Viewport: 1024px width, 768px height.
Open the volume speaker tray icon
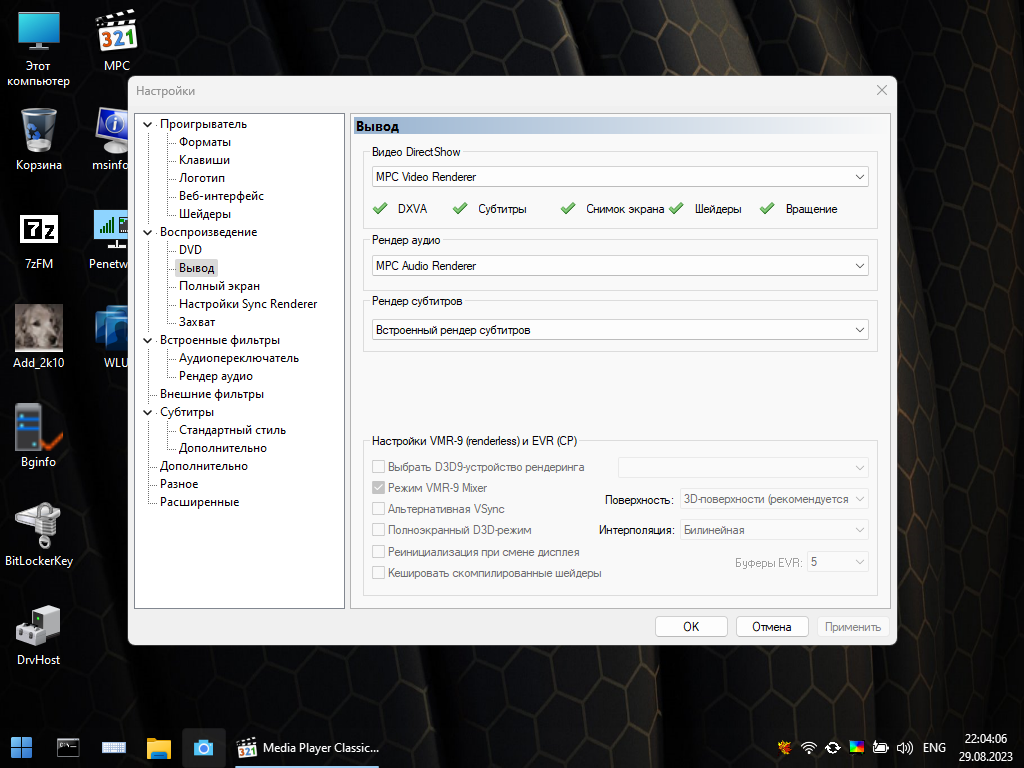point(904,748)
